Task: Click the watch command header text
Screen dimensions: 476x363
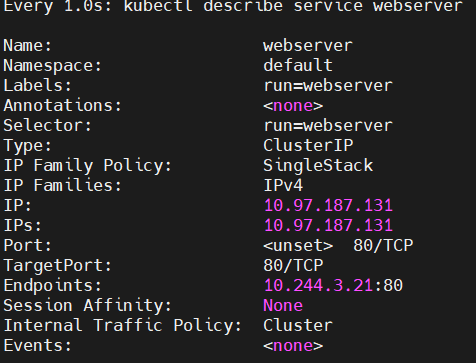Action: (x=233, y=6)
